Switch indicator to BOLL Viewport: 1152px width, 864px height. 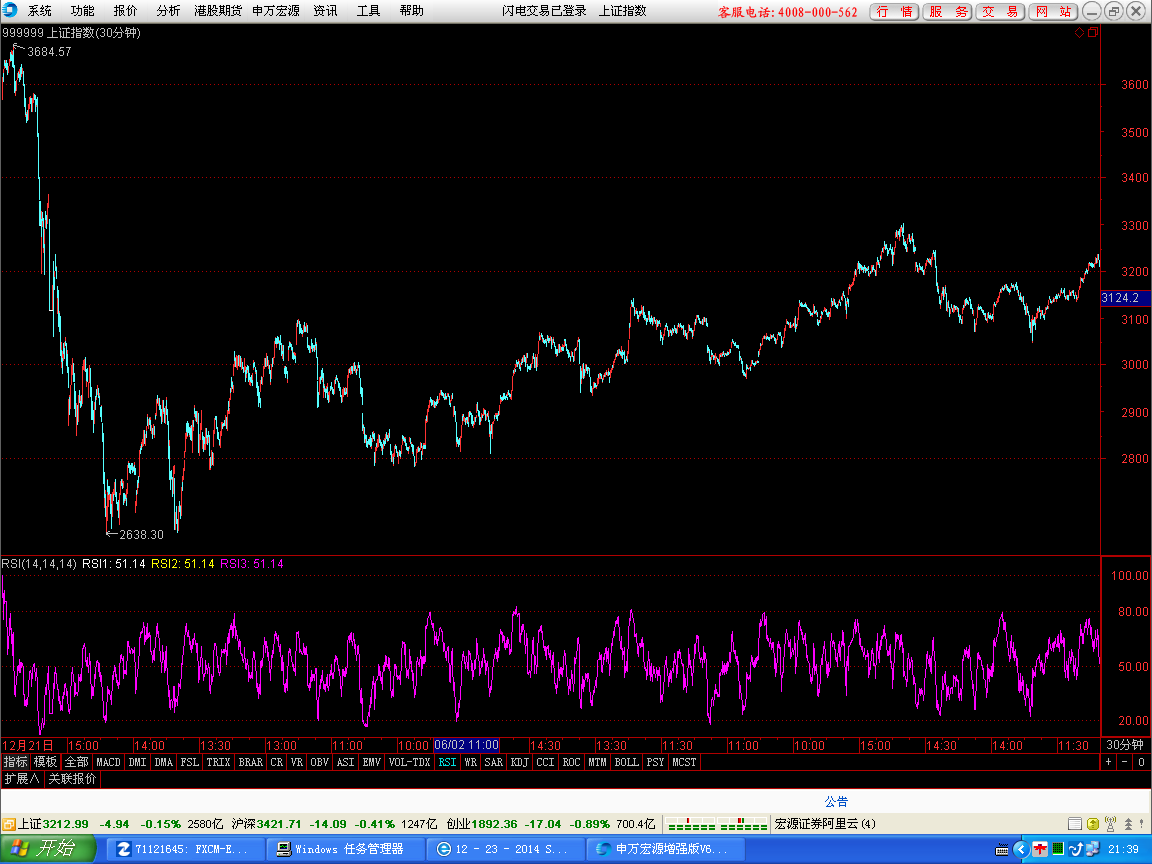[627, 762]
